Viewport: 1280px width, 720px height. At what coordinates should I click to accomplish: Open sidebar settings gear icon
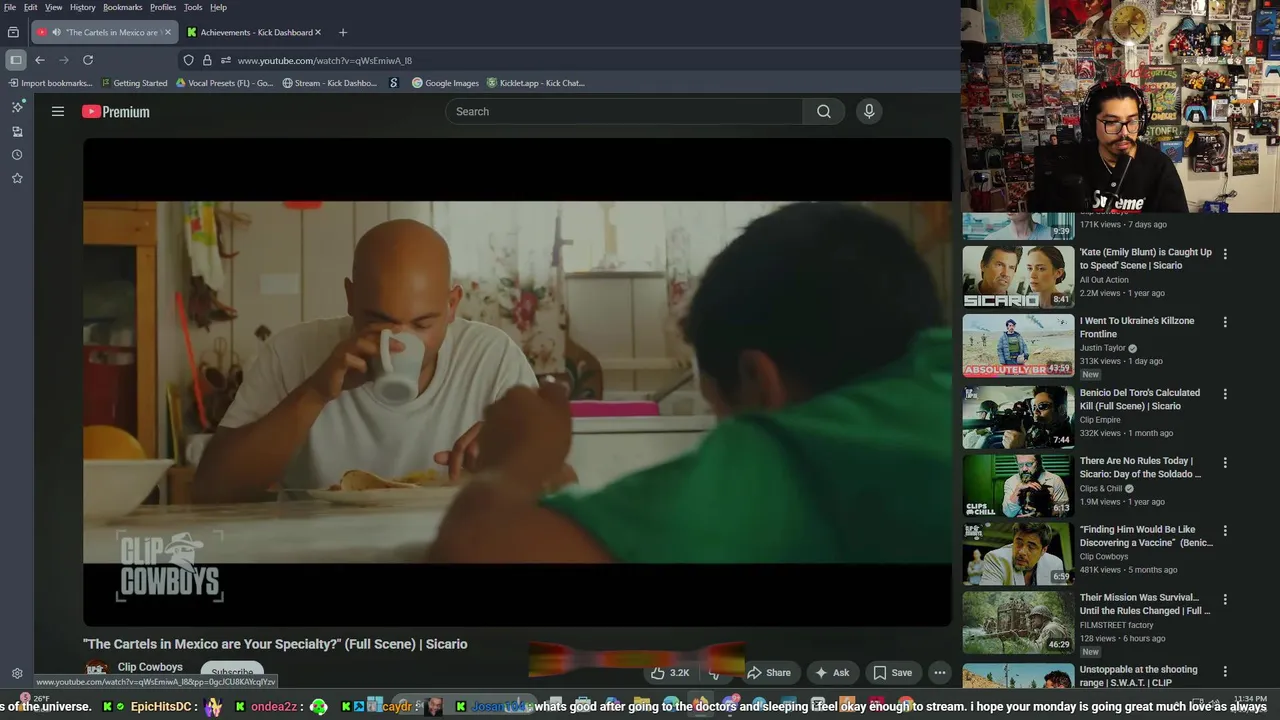coord(17,674)
